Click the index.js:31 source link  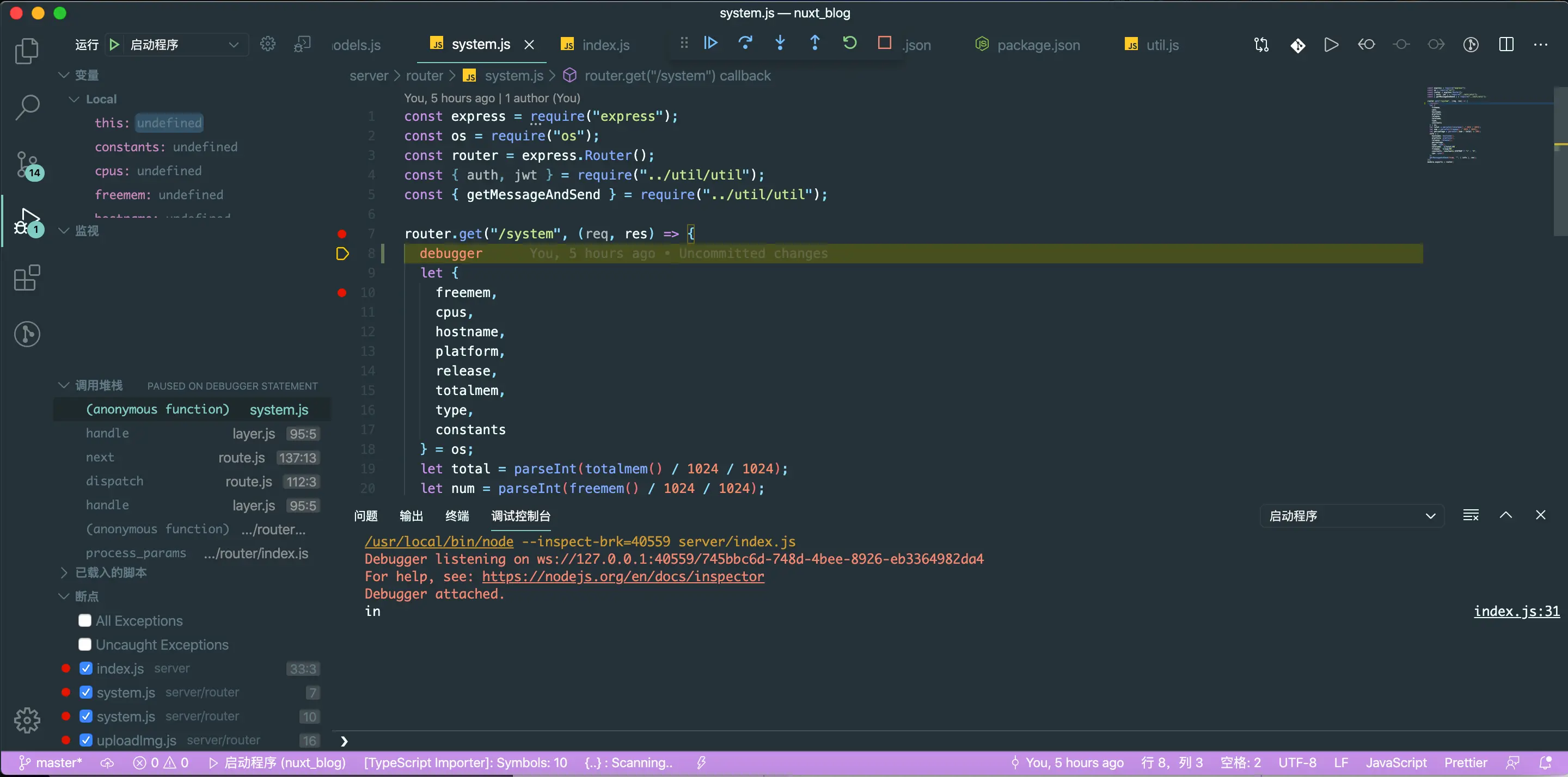click(1516, 612)
